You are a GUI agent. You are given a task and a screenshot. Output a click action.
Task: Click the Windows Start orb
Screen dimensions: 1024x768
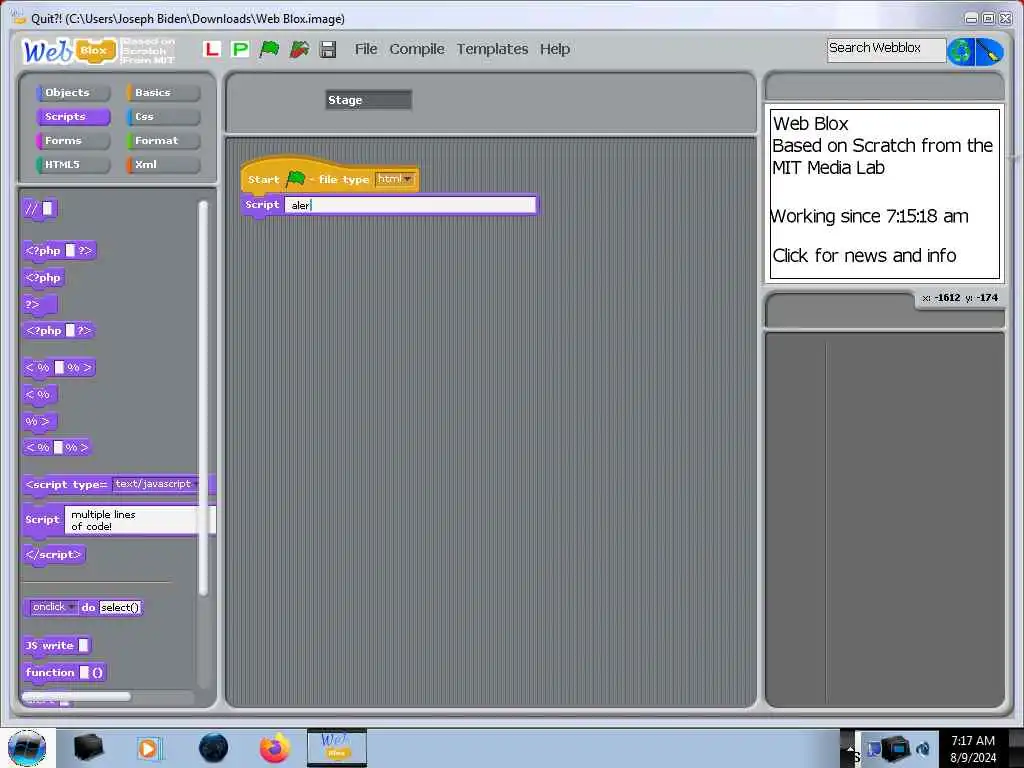27,748
